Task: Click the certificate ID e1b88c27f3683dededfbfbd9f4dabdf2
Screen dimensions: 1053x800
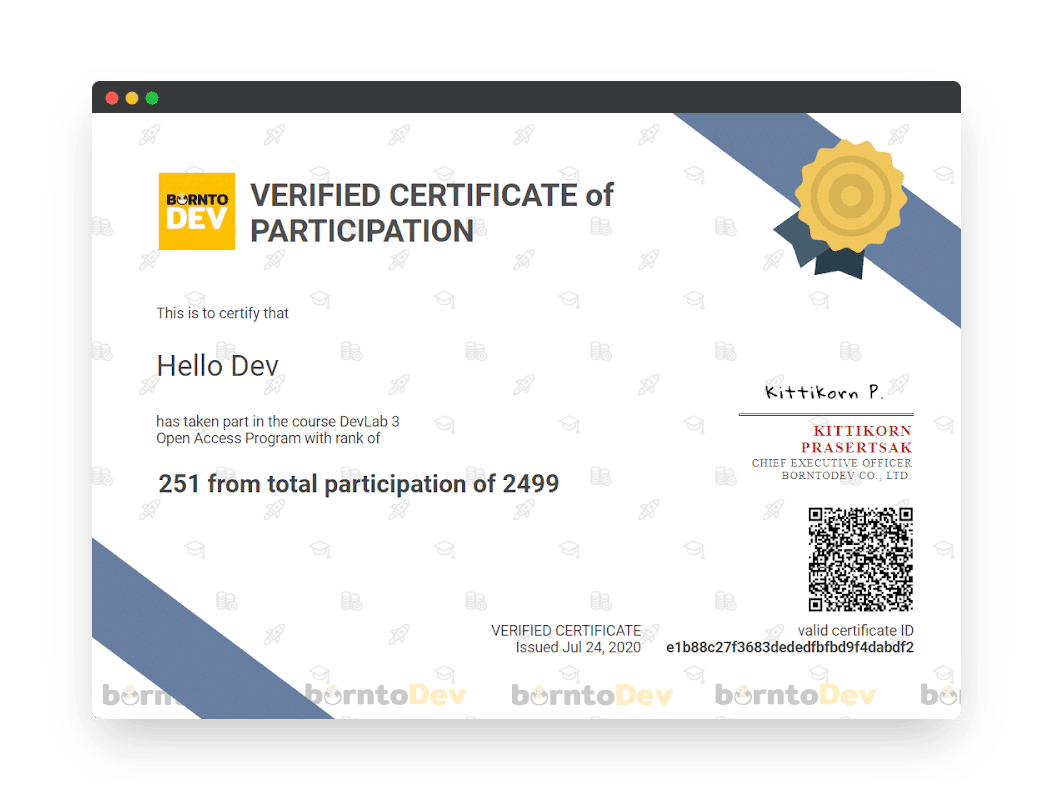Action: coord(790,648)
